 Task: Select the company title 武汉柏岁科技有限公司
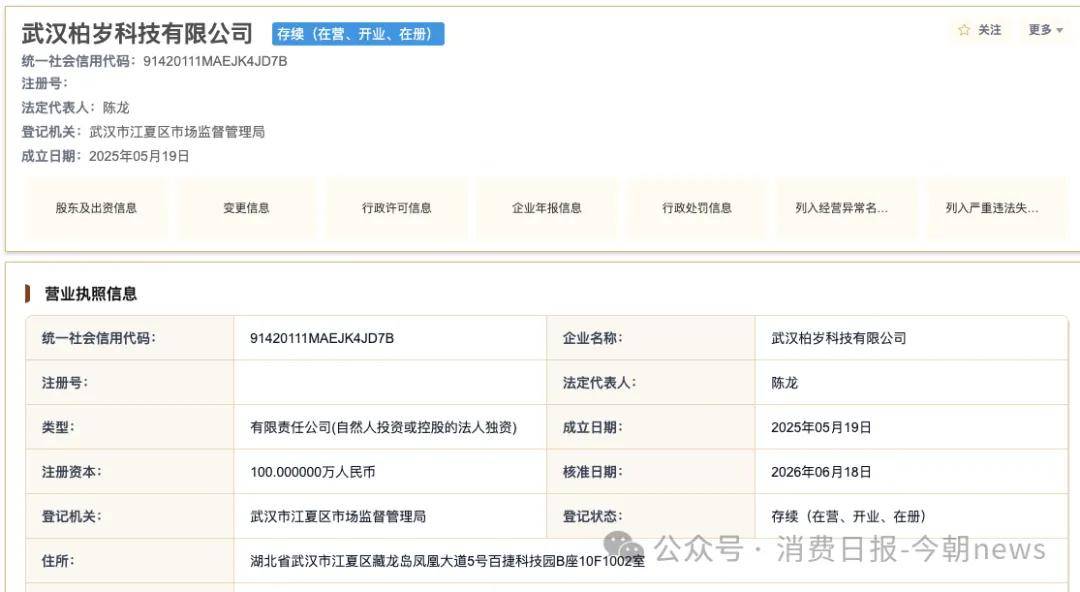137,33
